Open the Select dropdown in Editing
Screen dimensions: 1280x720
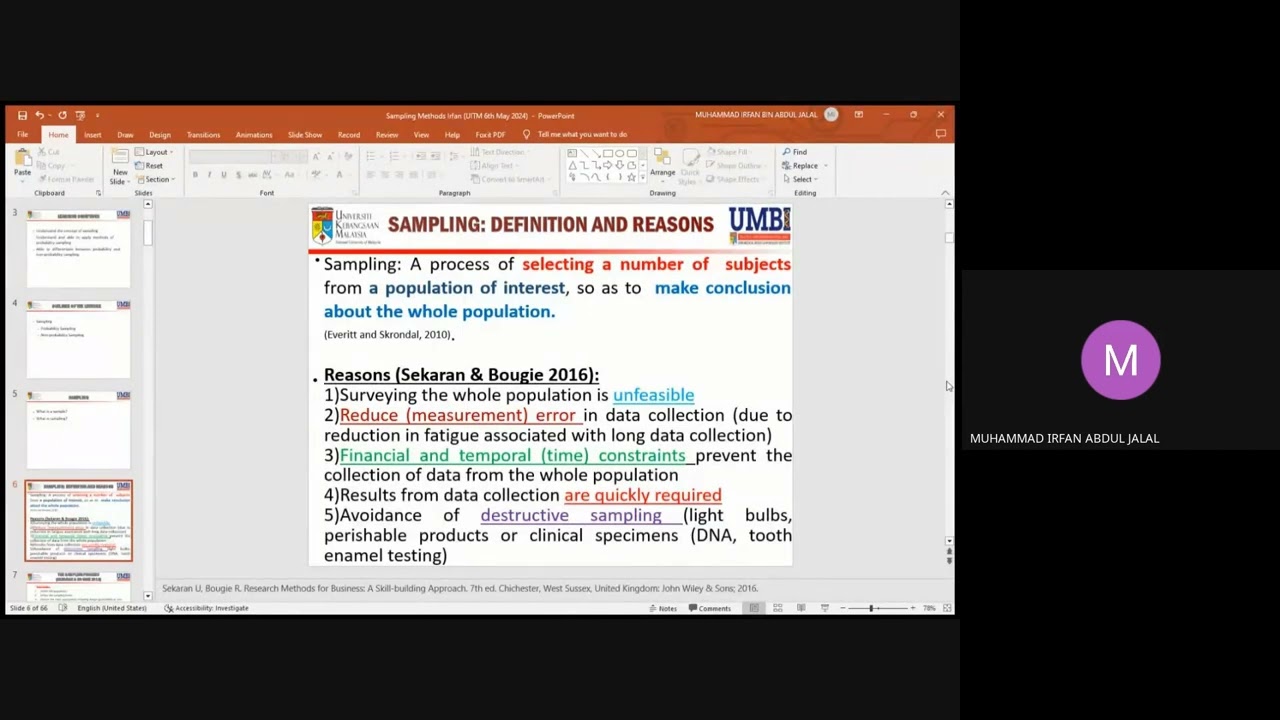[x=801, y=179]
